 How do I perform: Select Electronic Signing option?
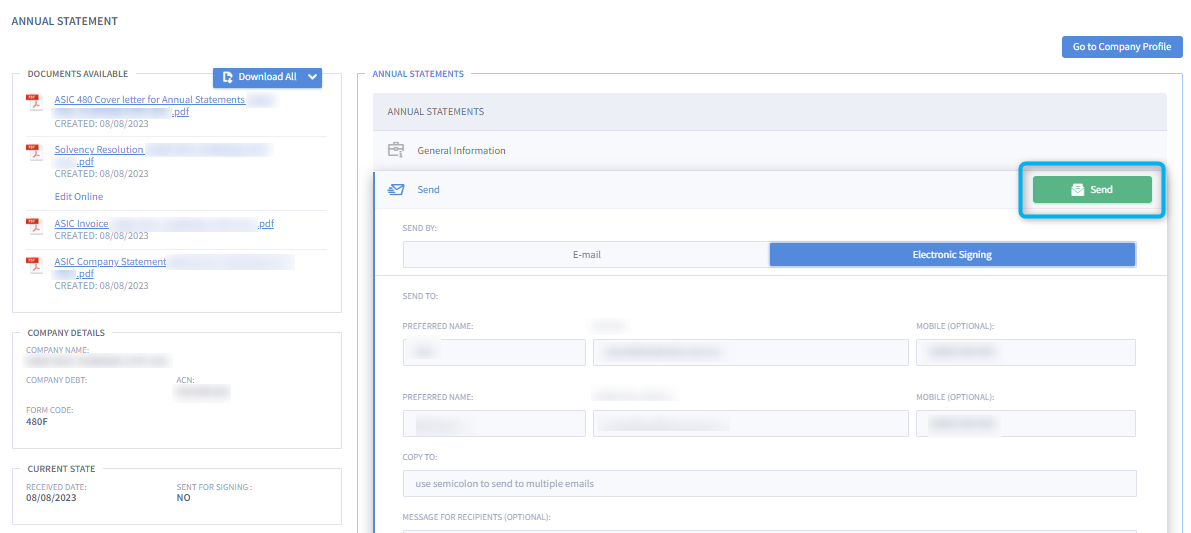pyautogui.click(x=952, y=254)
